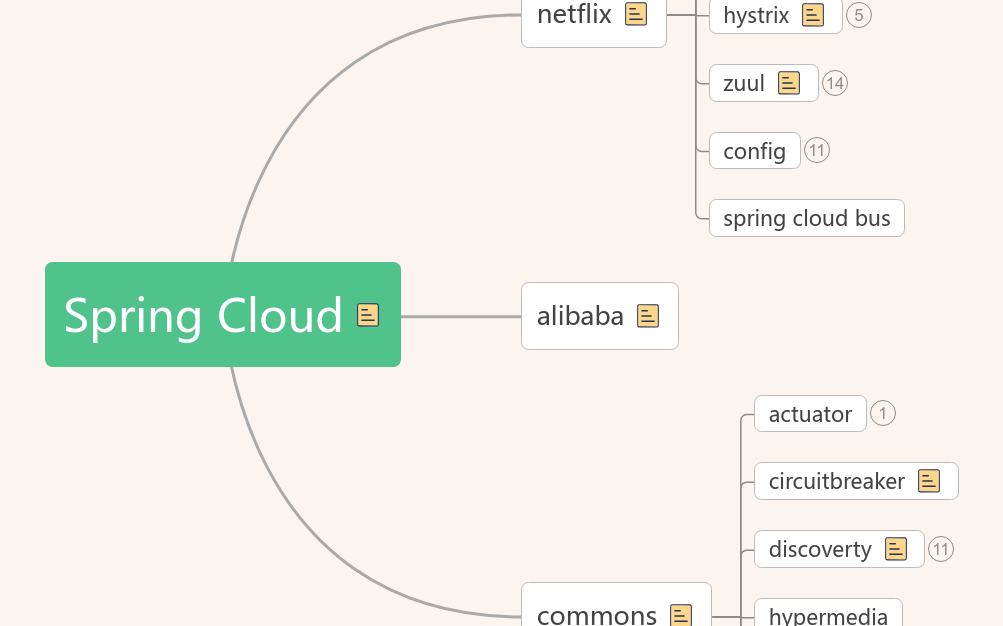Select the spring cloud bus node
The width and height of the screenshot is (1003, 626).
coord(806,218)
